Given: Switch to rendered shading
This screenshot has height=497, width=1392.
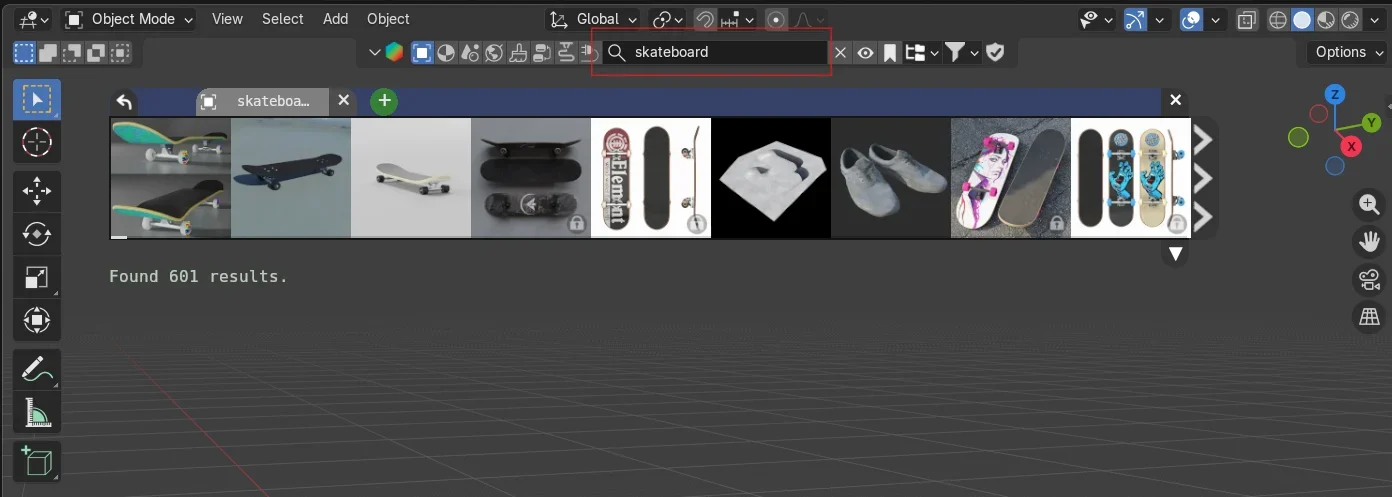Looking at the screenshot, I should tap(1350, 19).
